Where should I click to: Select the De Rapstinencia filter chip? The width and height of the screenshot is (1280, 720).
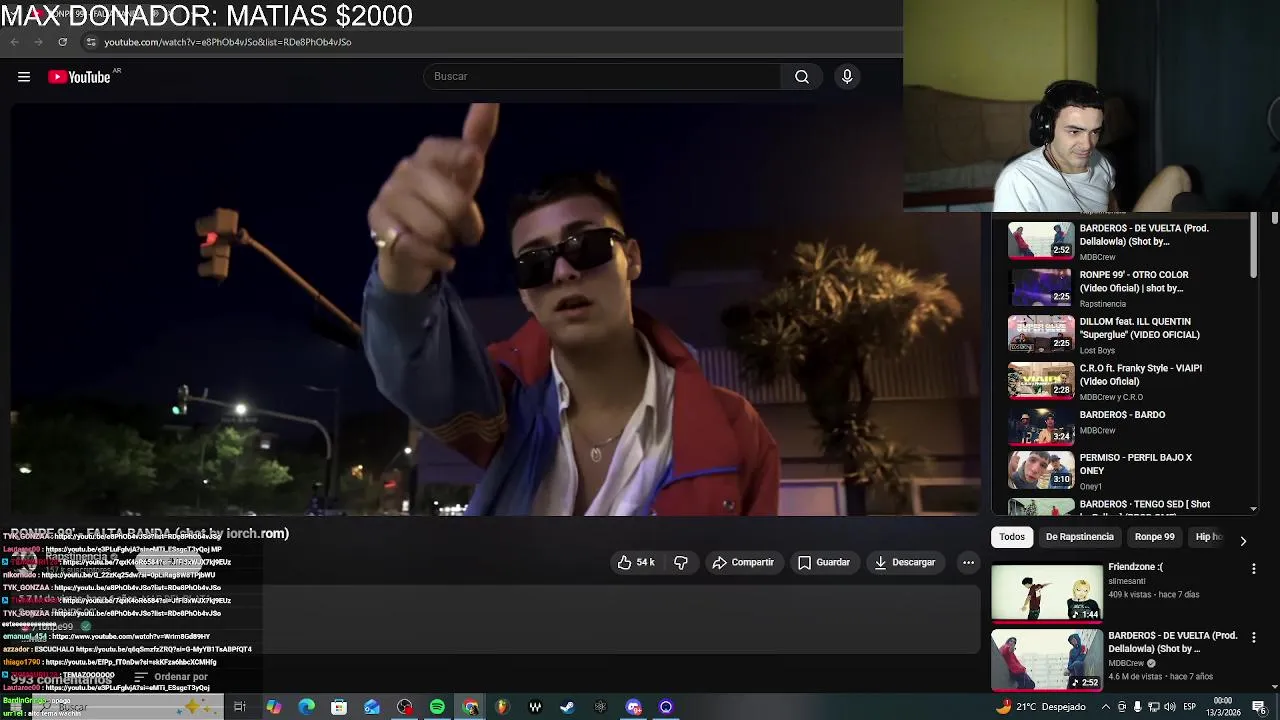1079,537
